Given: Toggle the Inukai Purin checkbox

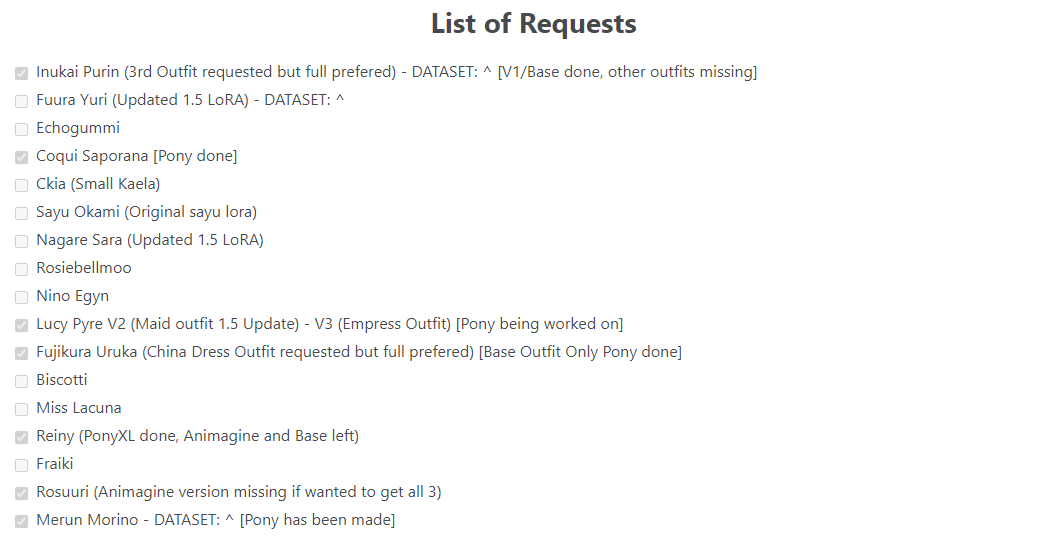Looking at the screenshot, I should (21, 73).
